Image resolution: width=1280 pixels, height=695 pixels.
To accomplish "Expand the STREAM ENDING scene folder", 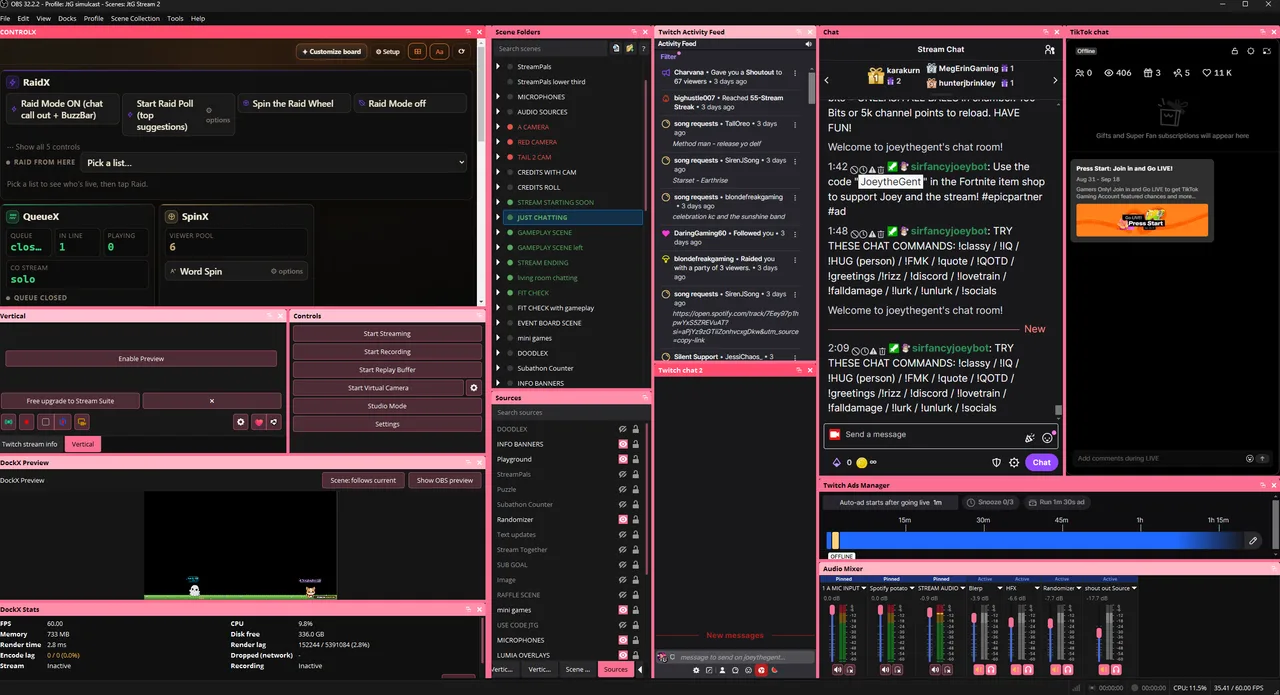I will pos(498,263).
